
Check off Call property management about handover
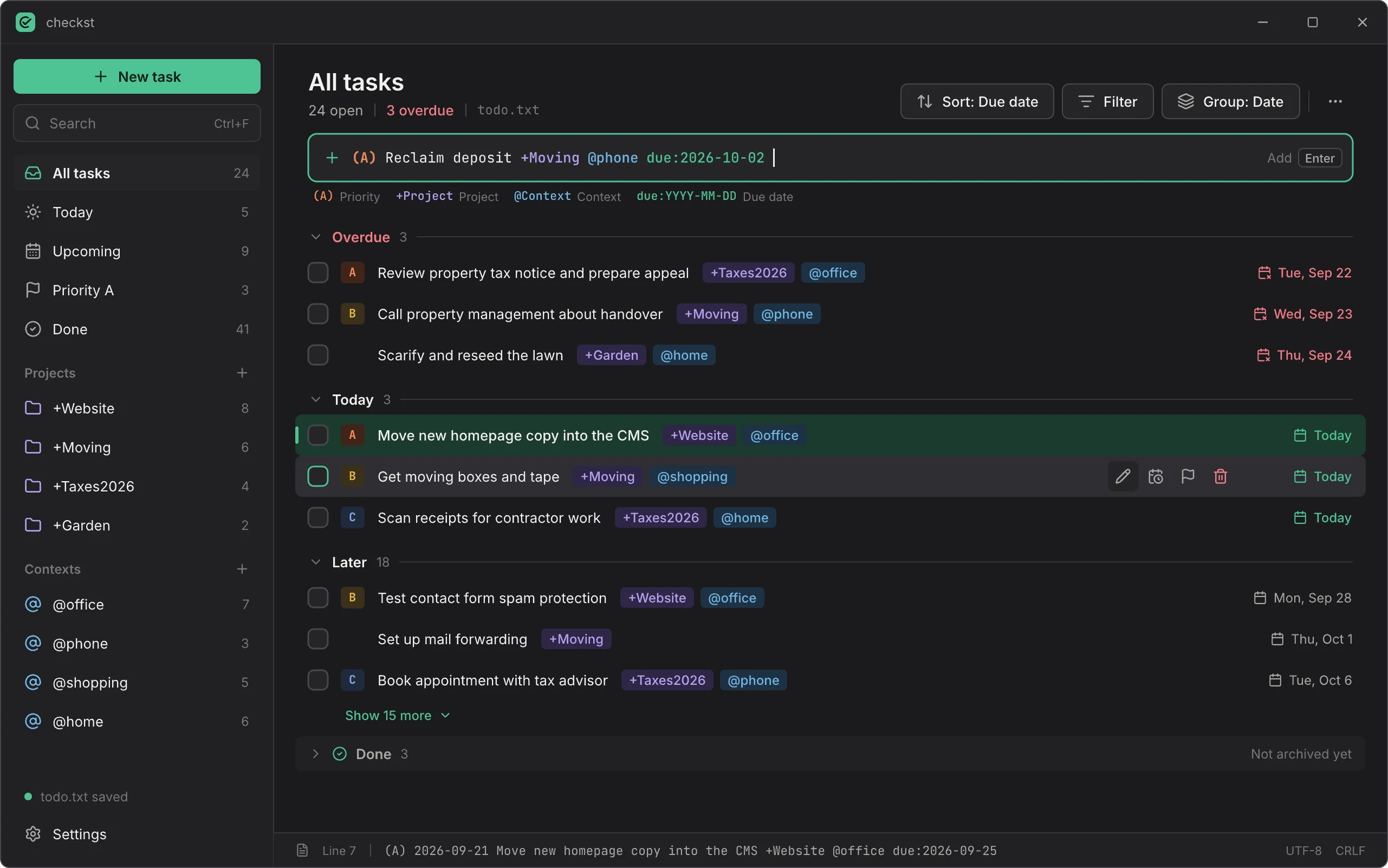coord(317,314)
